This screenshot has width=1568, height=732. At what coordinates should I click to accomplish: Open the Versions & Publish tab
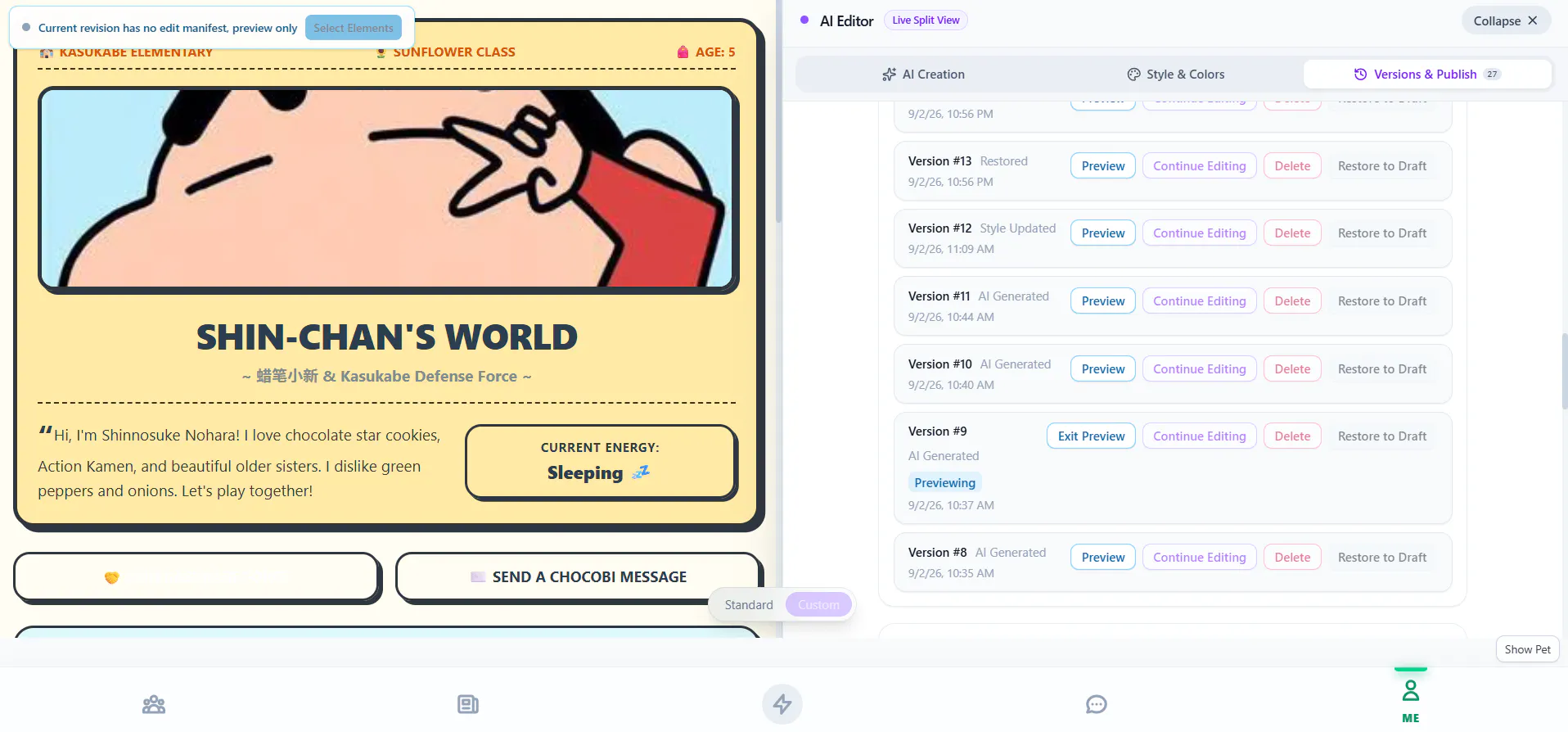pyautogui.click(x=1427, y=75)
